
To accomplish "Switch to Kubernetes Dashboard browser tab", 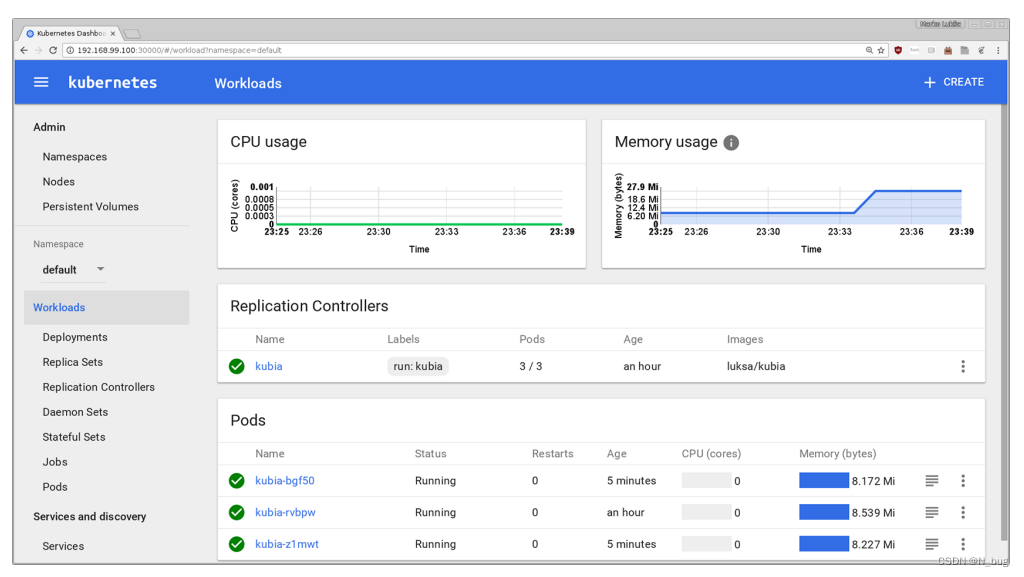I will tap(69, 33).
